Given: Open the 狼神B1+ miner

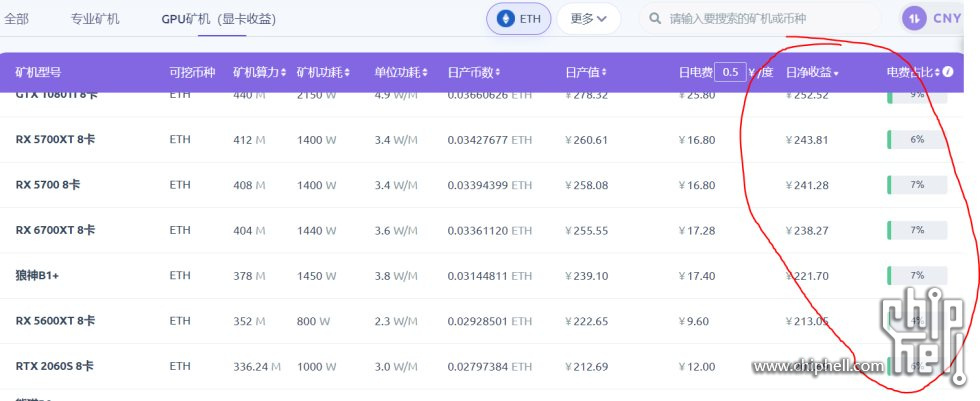Looking at the screenshot, I should [x=37, y=275].
